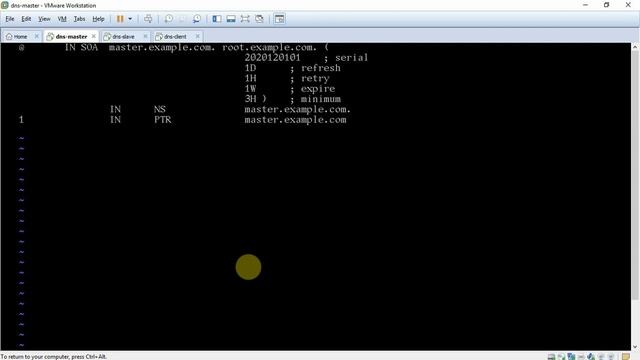Click the '; refresh' comment
640x360 pixels.
(x=316, y=68)
